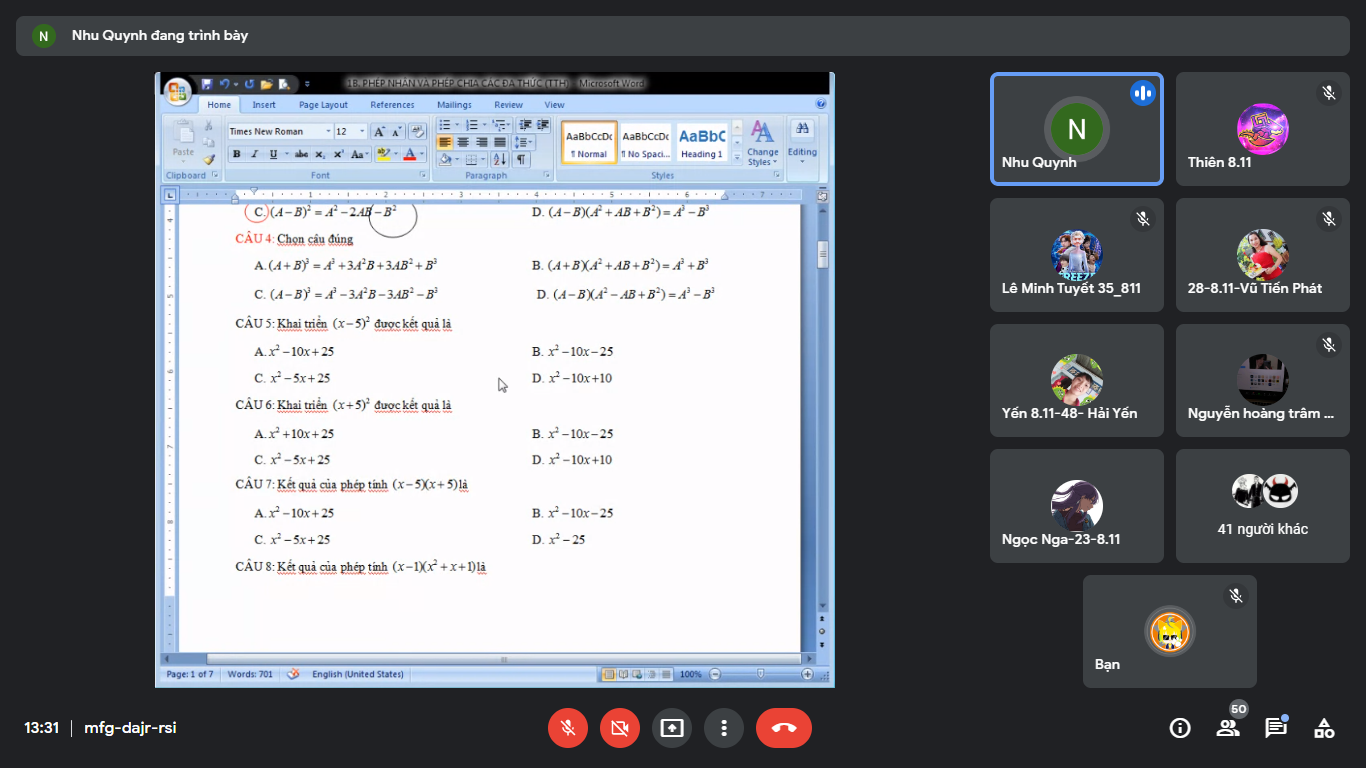Leave call with red hang-up button

pyautogui.click(x=784, y=728)
